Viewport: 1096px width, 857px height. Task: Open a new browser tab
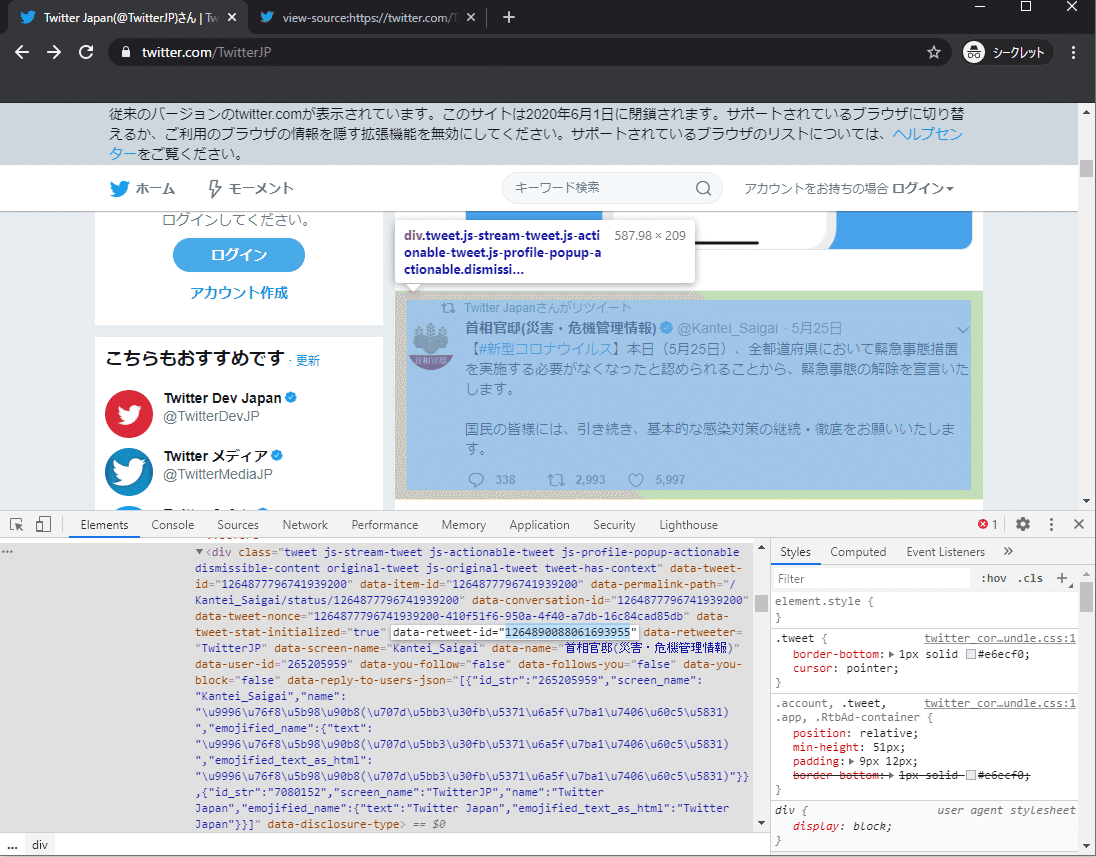509,17
